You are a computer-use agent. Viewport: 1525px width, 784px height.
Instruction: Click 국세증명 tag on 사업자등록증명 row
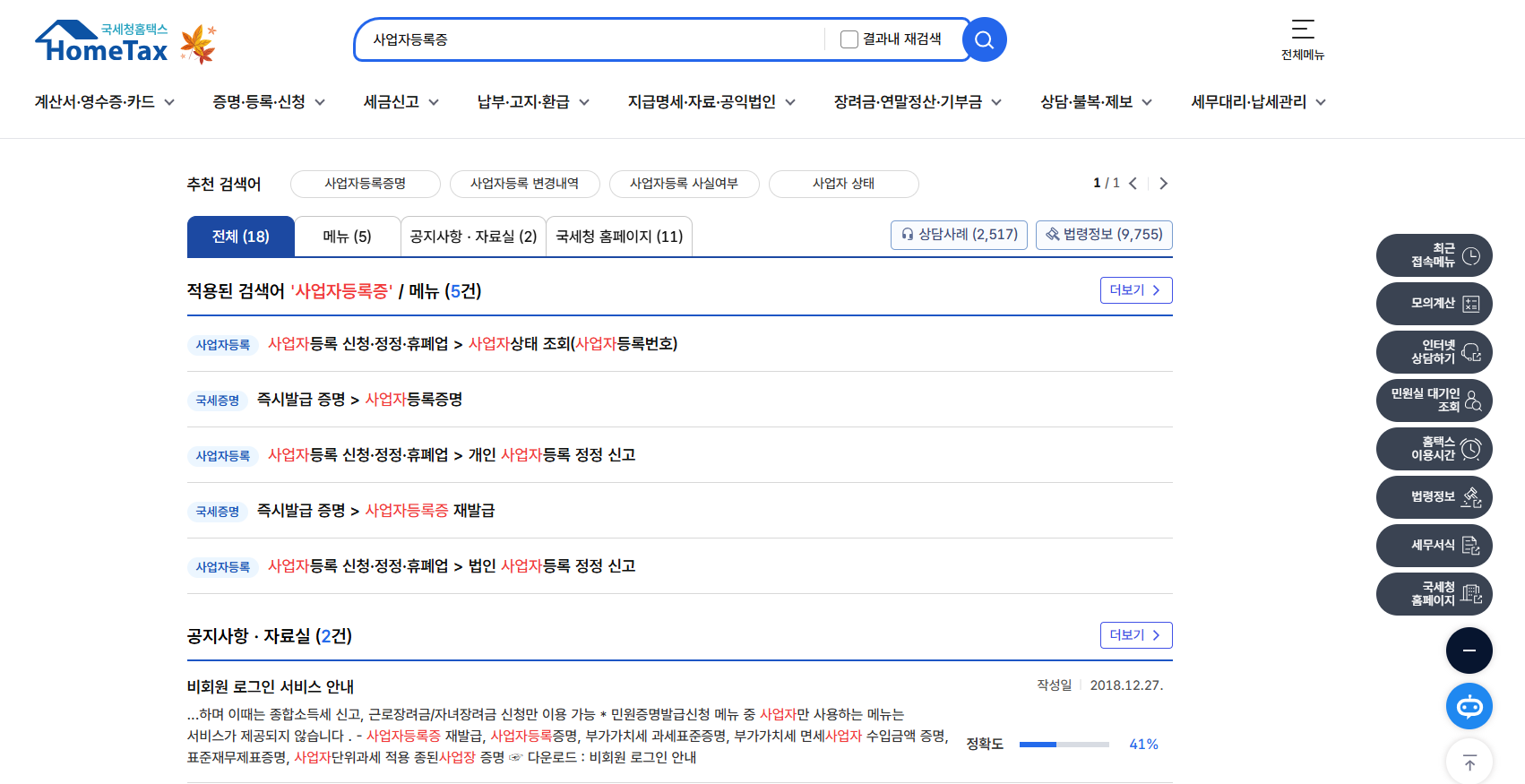[x=218, y=401]
